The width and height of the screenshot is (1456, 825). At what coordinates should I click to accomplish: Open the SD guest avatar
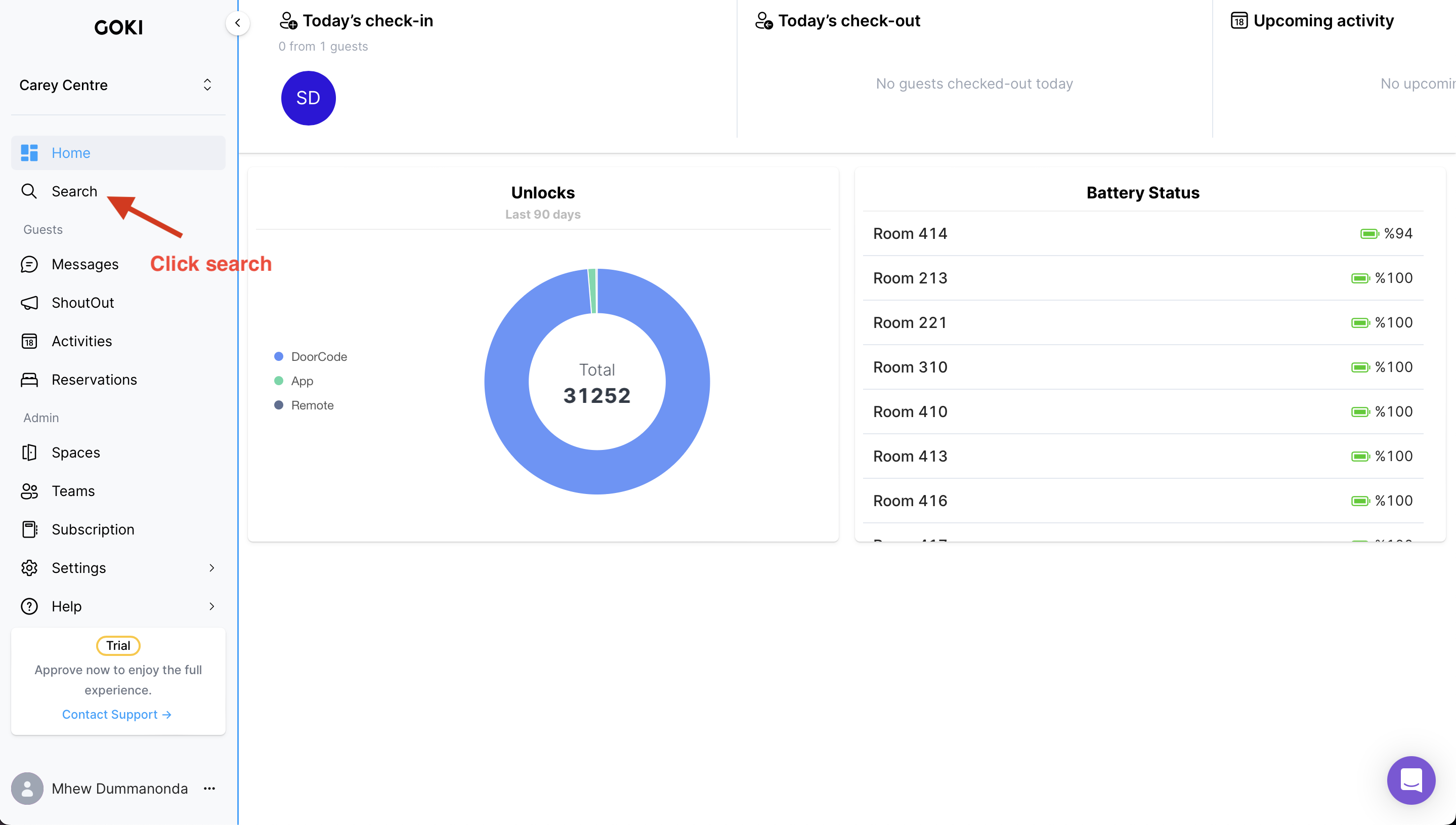pos(308,98)
